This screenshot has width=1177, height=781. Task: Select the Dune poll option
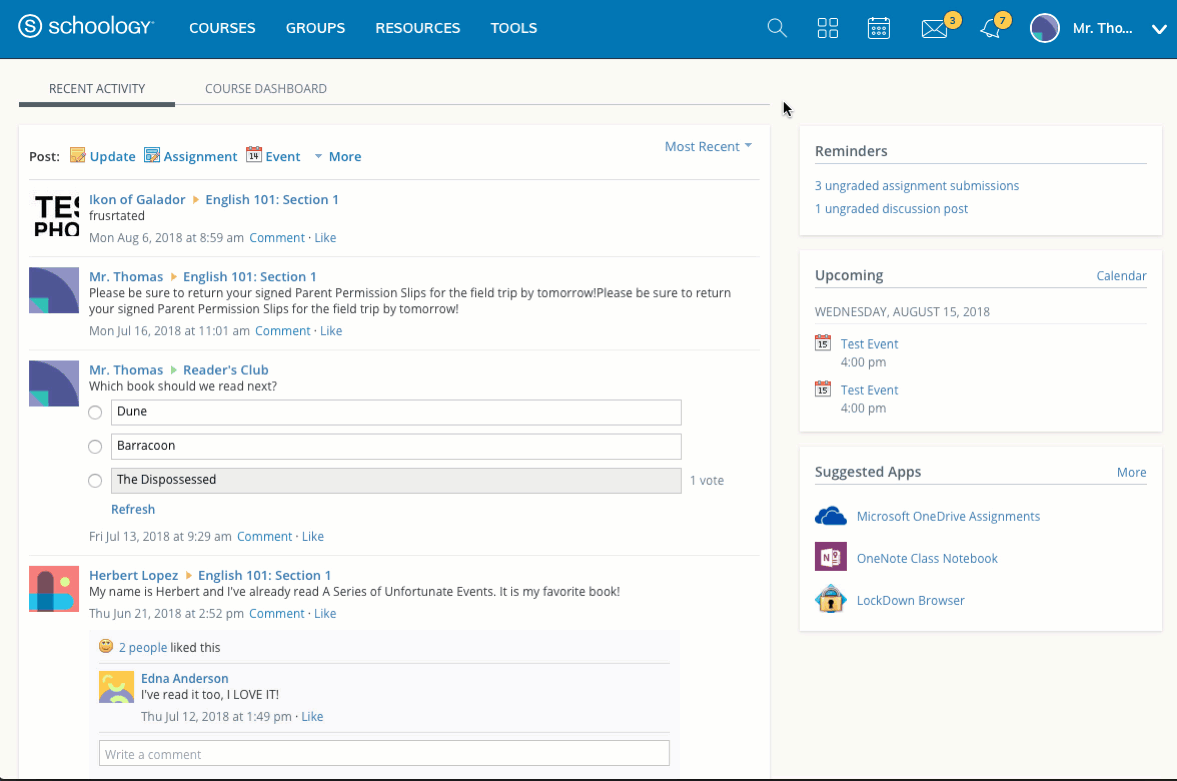(x=95, y=412)
